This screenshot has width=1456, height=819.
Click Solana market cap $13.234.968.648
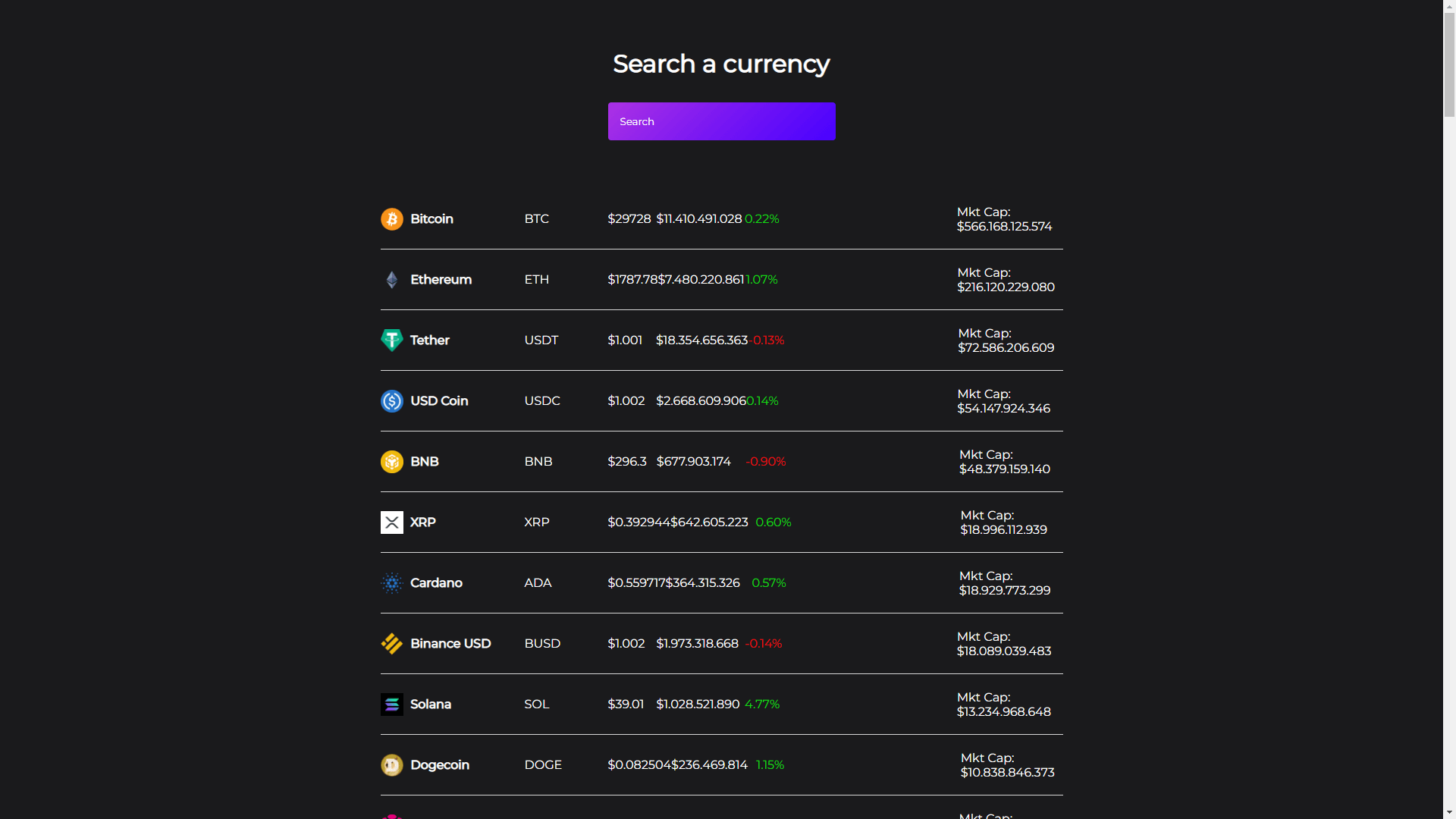tap(1003, 712)
